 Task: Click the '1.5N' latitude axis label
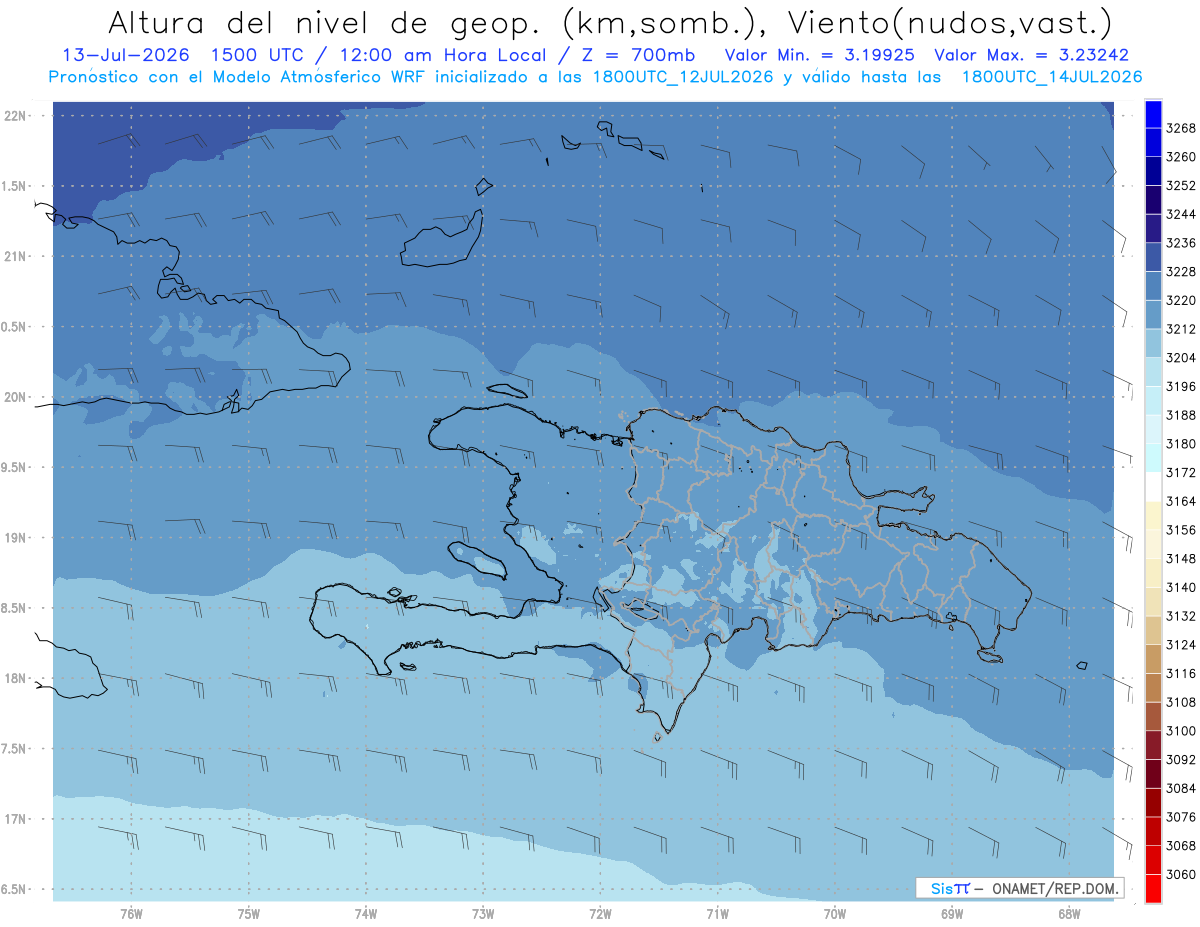click(14, 186)
